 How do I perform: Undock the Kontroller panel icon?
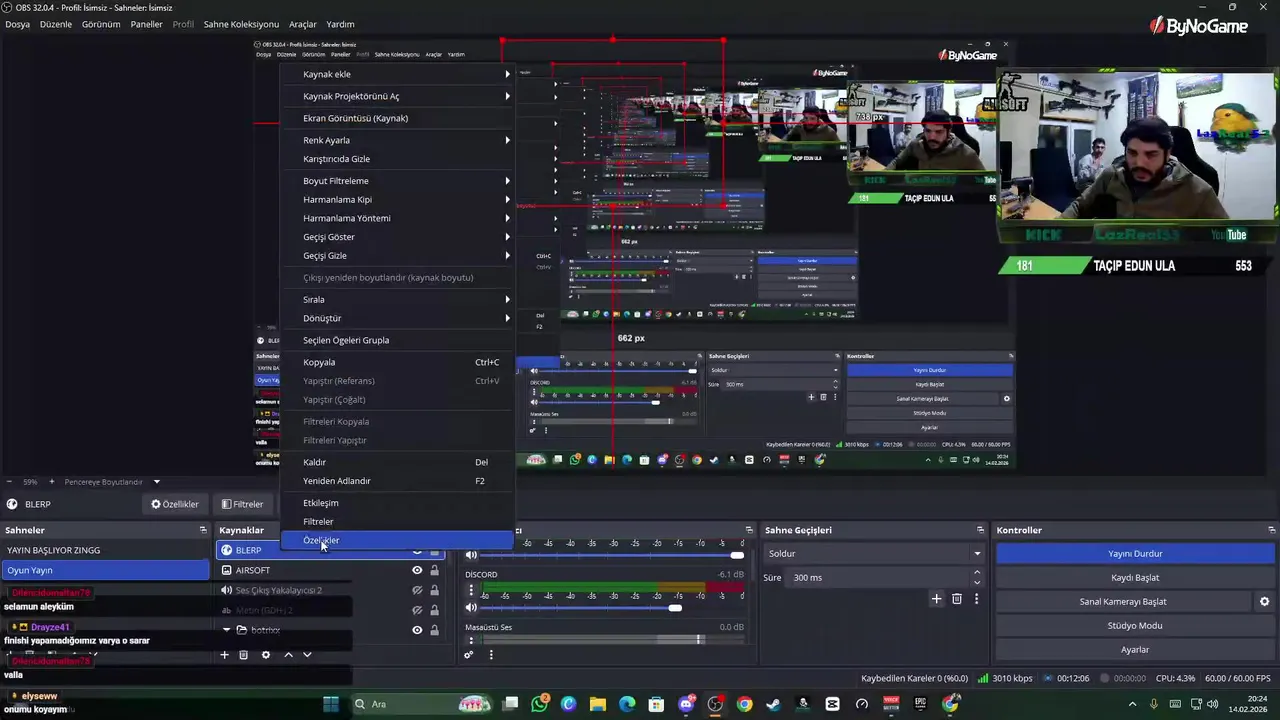pyautogui.click(x=1271, y=530)
